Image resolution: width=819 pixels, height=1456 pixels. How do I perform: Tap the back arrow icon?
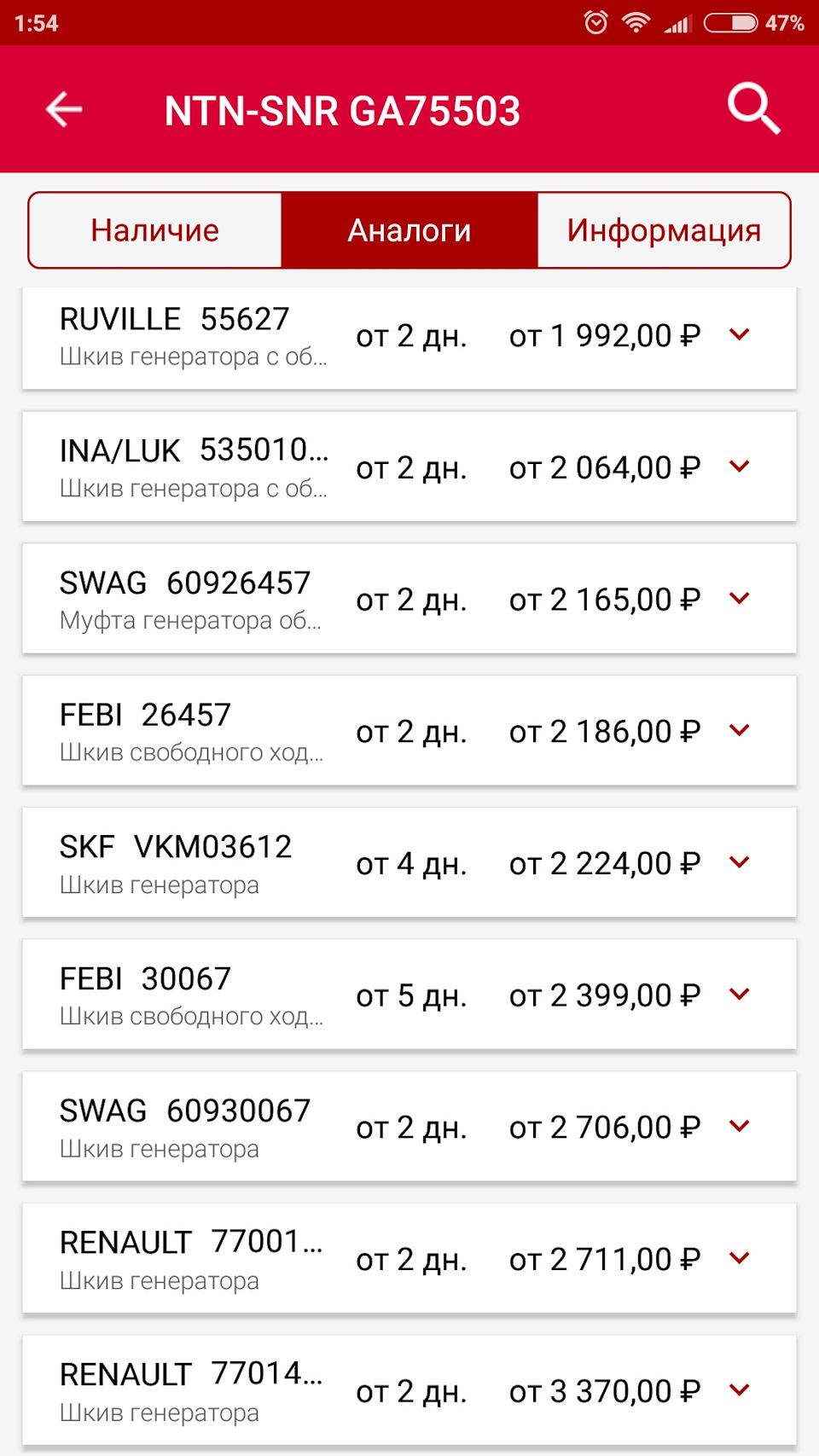64,110
